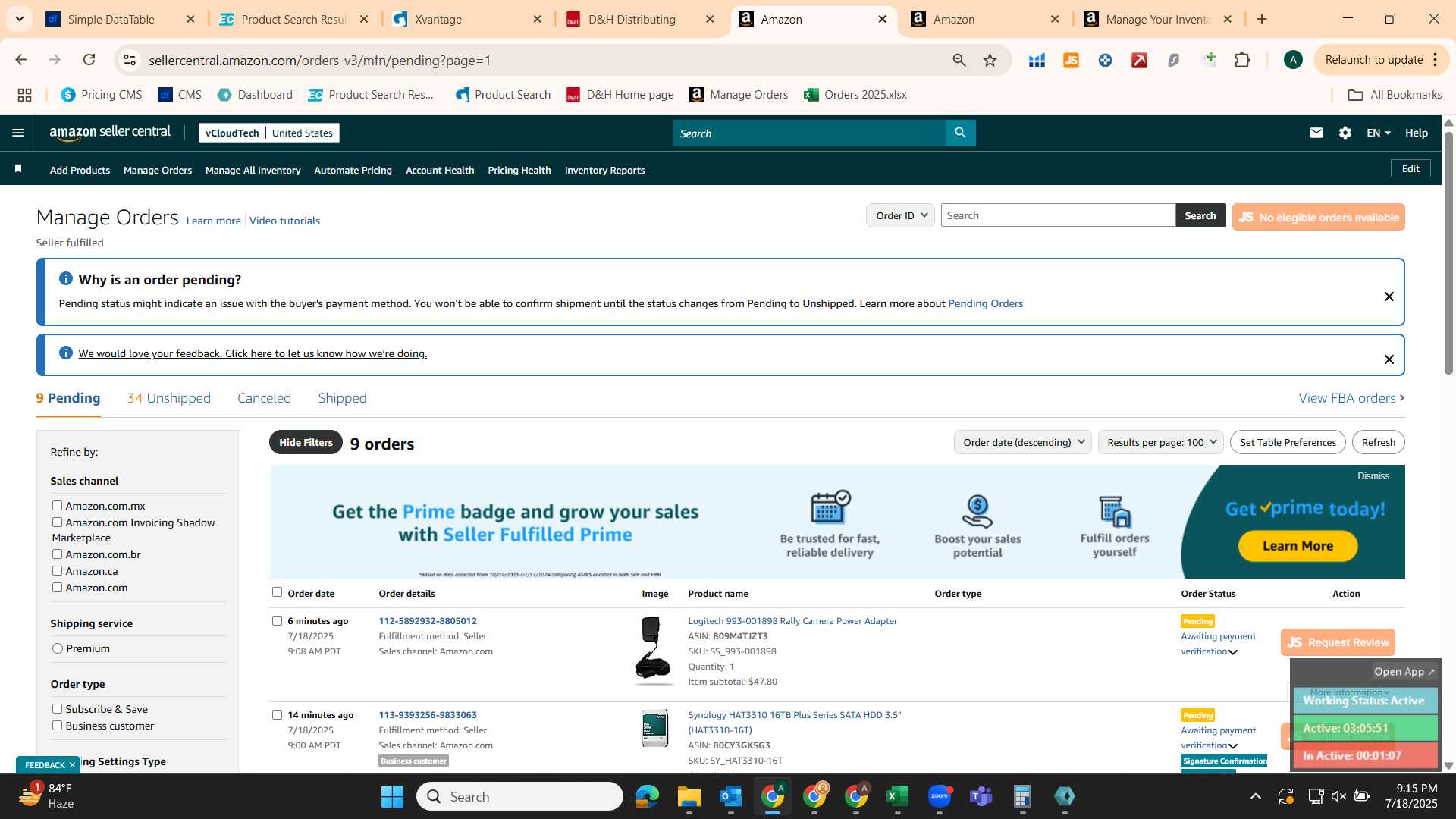1456x819 pixels.
Task: Click the Order ID search input field
Action: point(1058,215)
